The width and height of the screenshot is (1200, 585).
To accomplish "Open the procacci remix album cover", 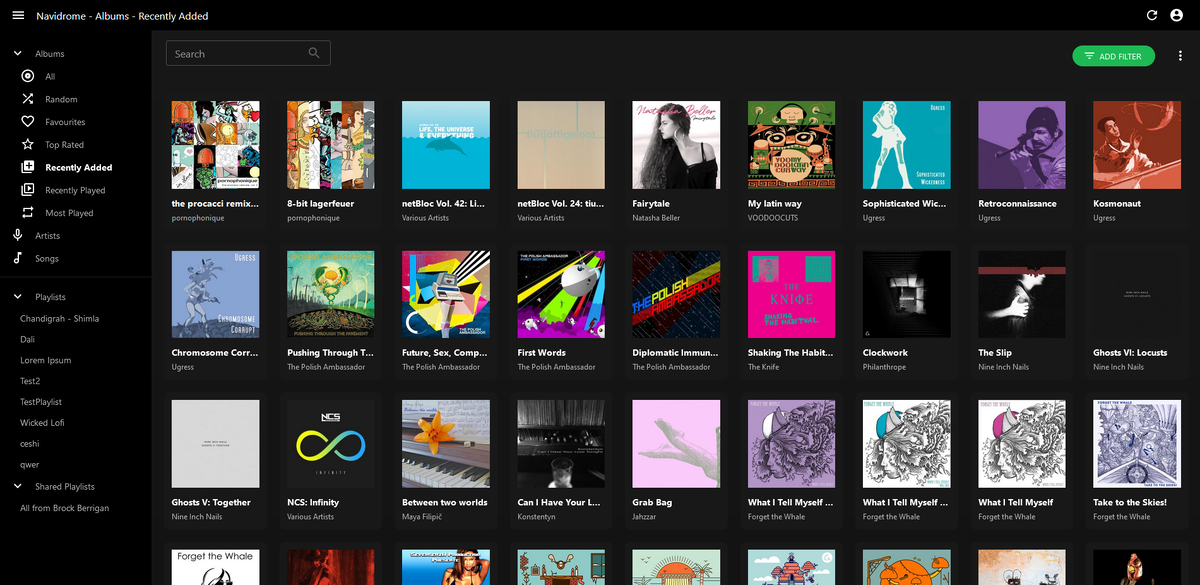I will (x=216, y=145).
